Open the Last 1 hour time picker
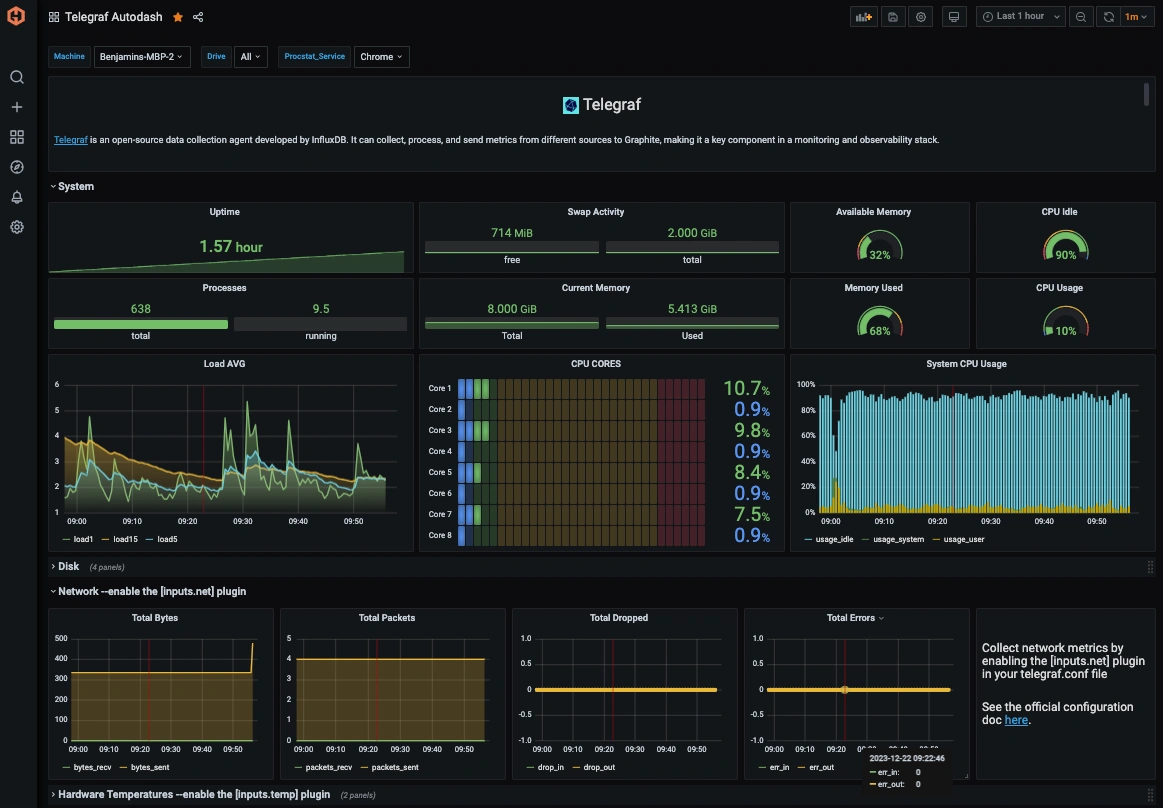 1021,17
